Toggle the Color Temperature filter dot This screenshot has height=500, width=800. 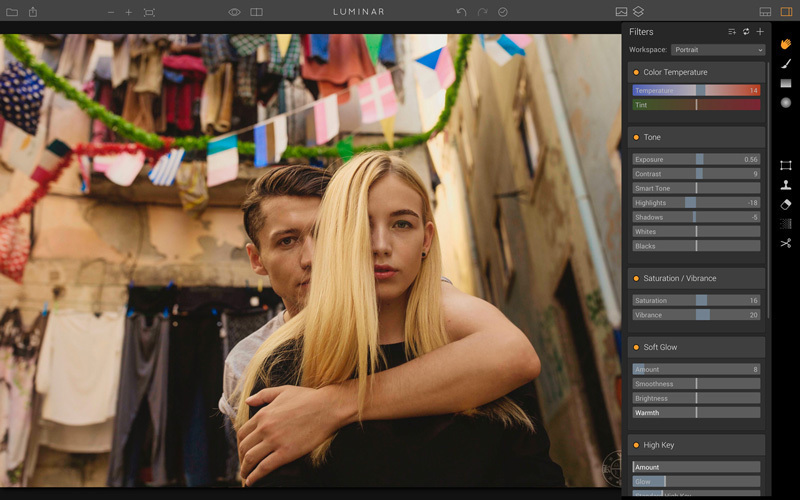636,72
